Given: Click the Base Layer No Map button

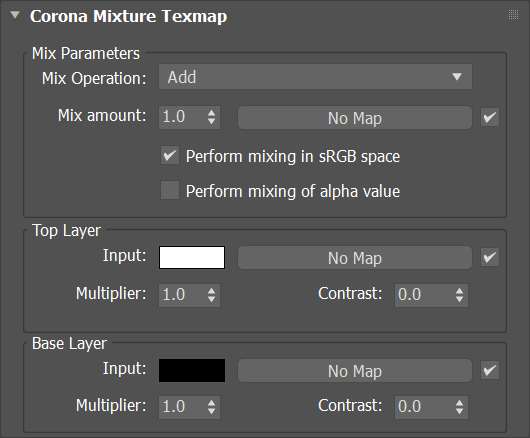Looking at the screenshot, I should tap(355, 370).
